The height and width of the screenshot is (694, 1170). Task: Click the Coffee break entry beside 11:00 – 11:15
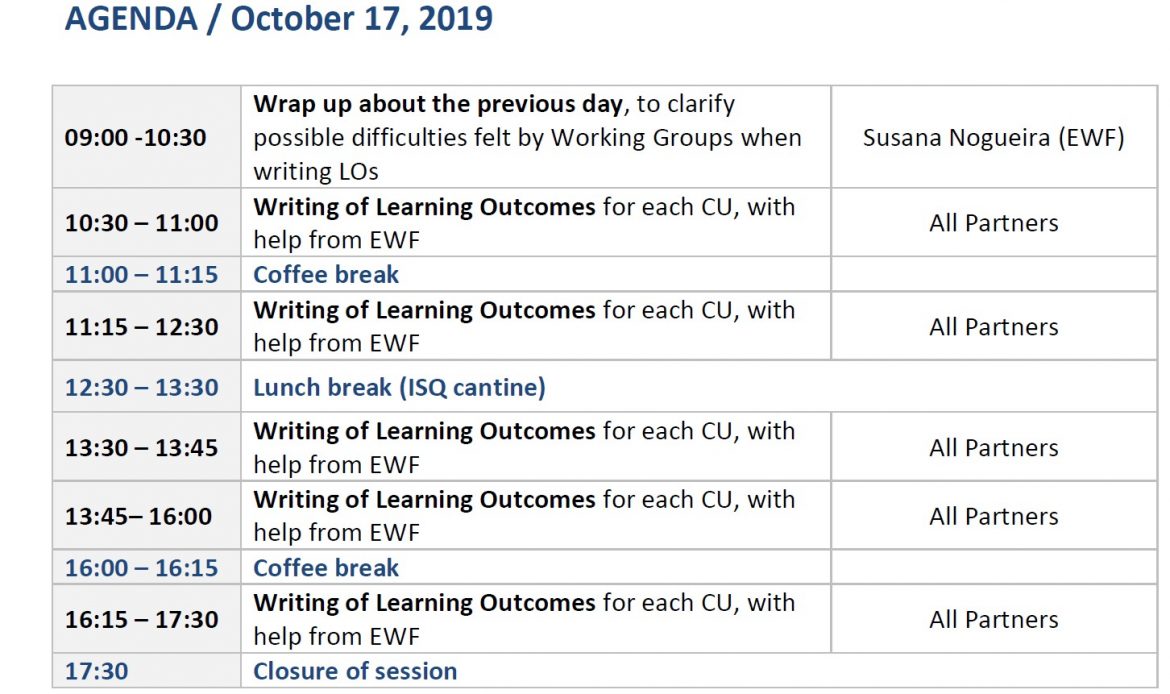(x=326, y=275)
